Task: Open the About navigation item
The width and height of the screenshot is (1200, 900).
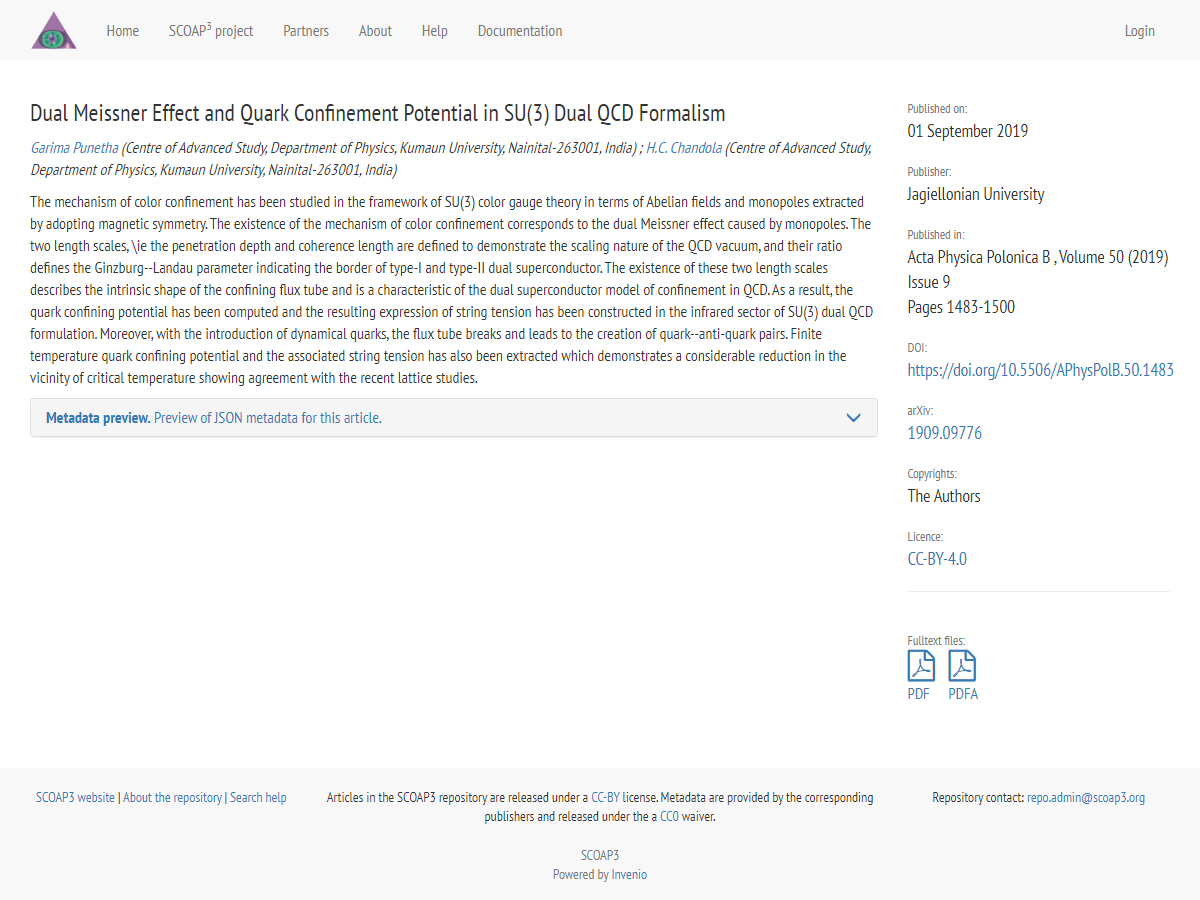Action: point(375,31)
